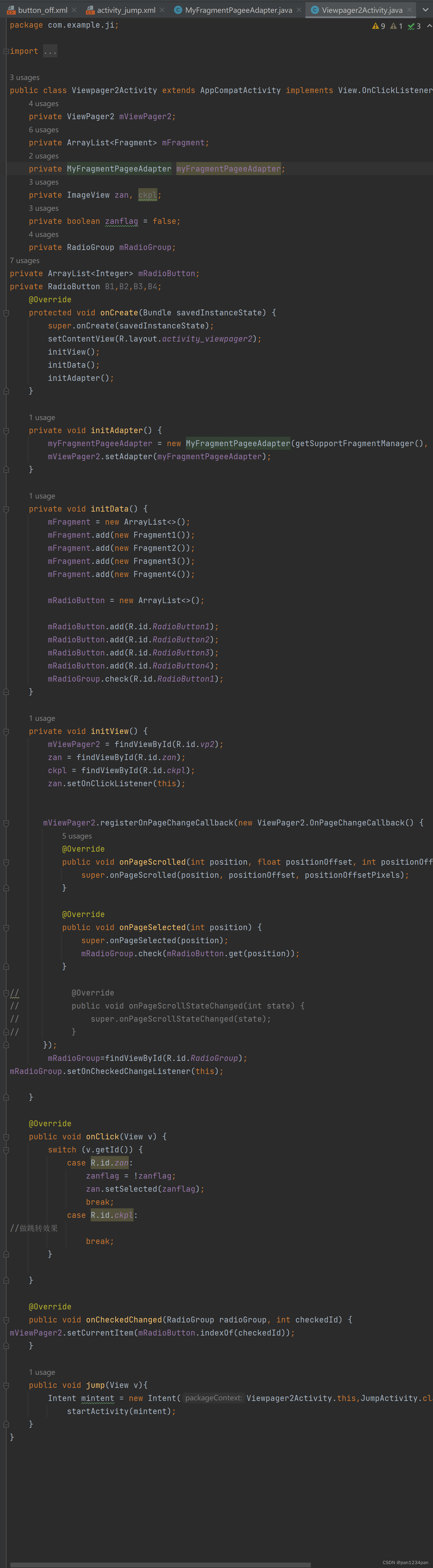Collapse the initData method
Viewport: 433px width, 1568px height.
click(6, 509)
